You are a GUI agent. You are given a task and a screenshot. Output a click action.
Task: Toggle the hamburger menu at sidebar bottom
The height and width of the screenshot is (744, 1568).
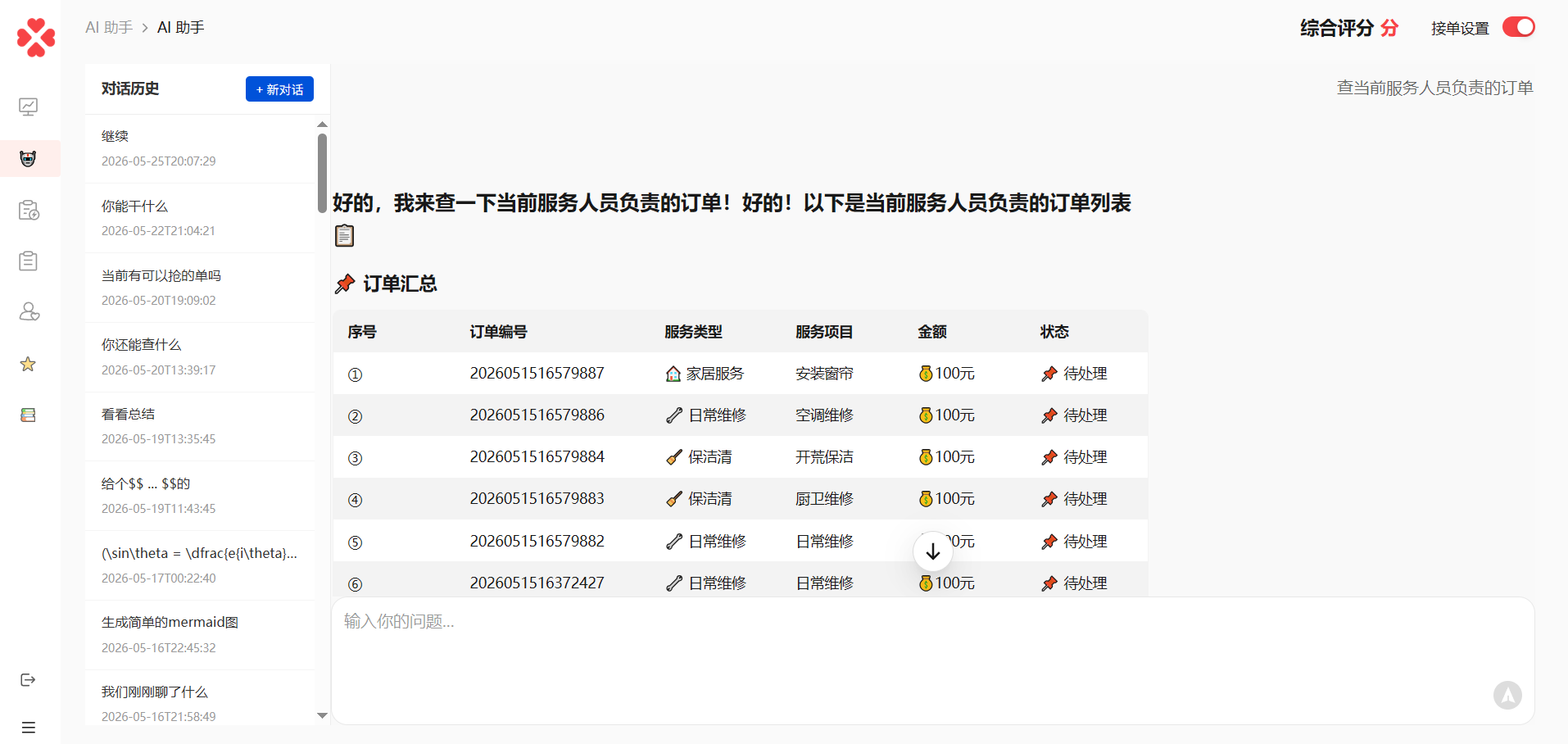click(x=29, y=727)
